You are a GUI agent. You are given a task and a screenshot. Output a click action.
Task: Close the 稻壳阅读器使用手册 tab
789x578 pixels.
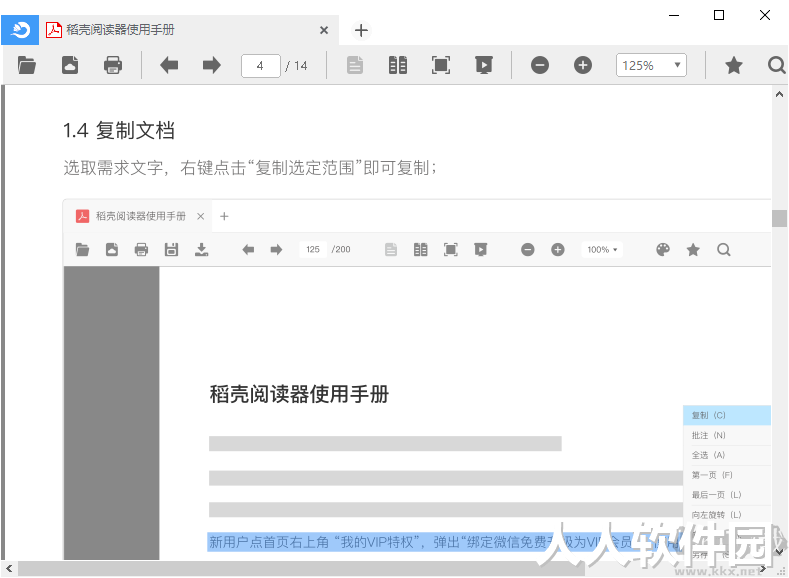tap(324, 30)
